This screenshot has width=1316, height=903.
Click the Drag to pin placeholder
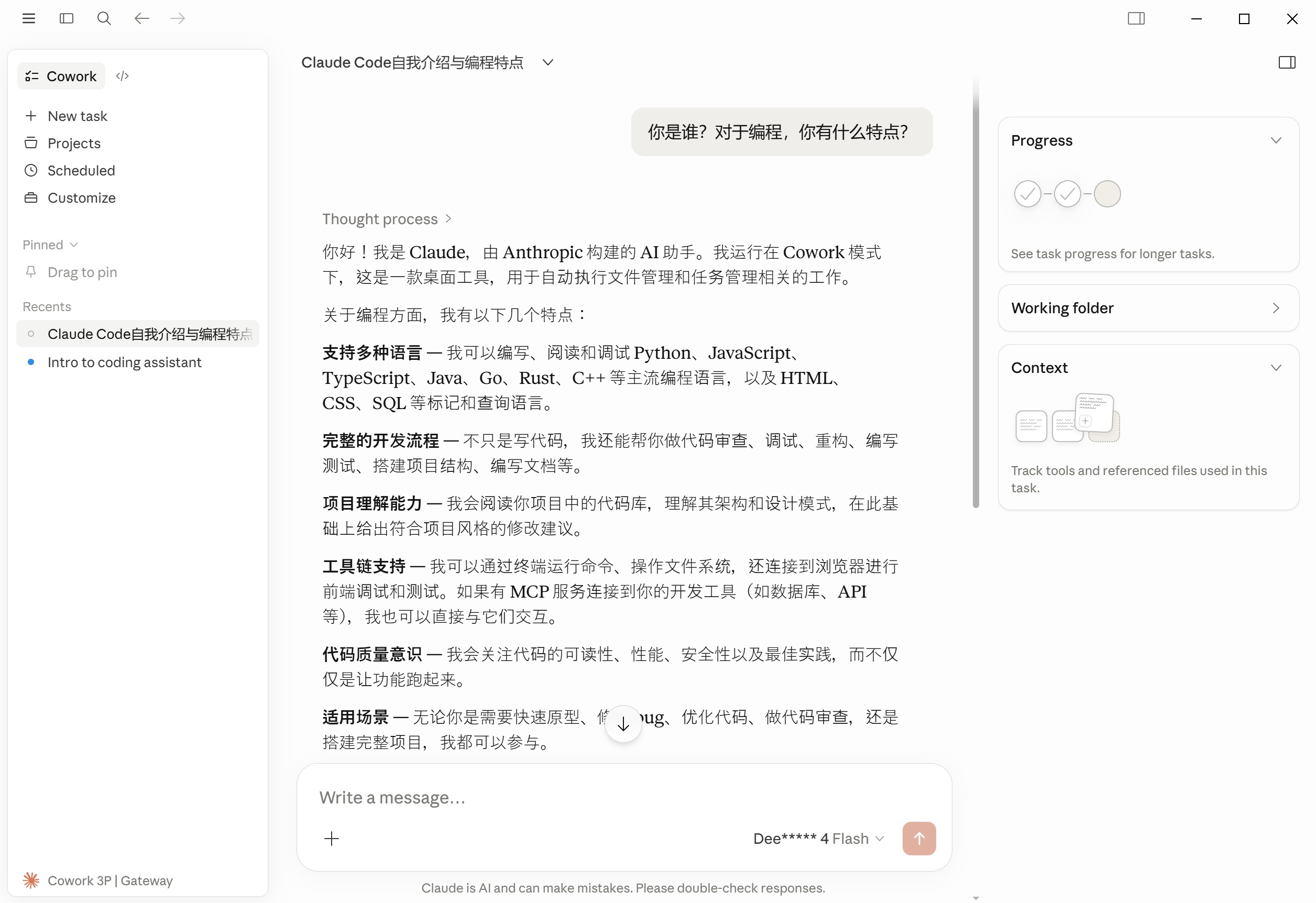(x=82, y=272)
